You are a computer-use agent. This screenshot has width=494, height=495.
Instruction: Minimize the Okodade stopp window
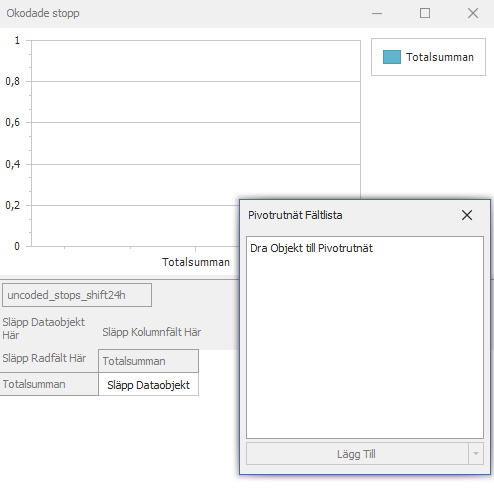point(377,13)
